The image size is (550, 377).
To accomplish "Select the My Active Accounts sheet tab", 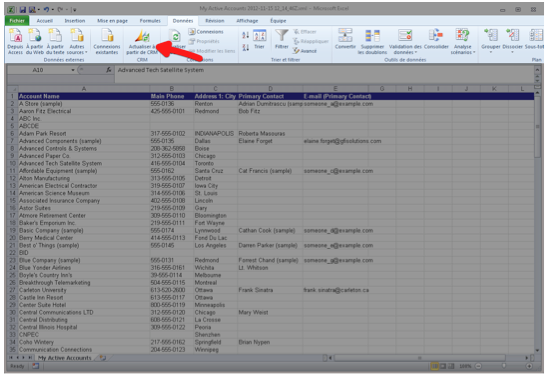I will coord(65,358).
